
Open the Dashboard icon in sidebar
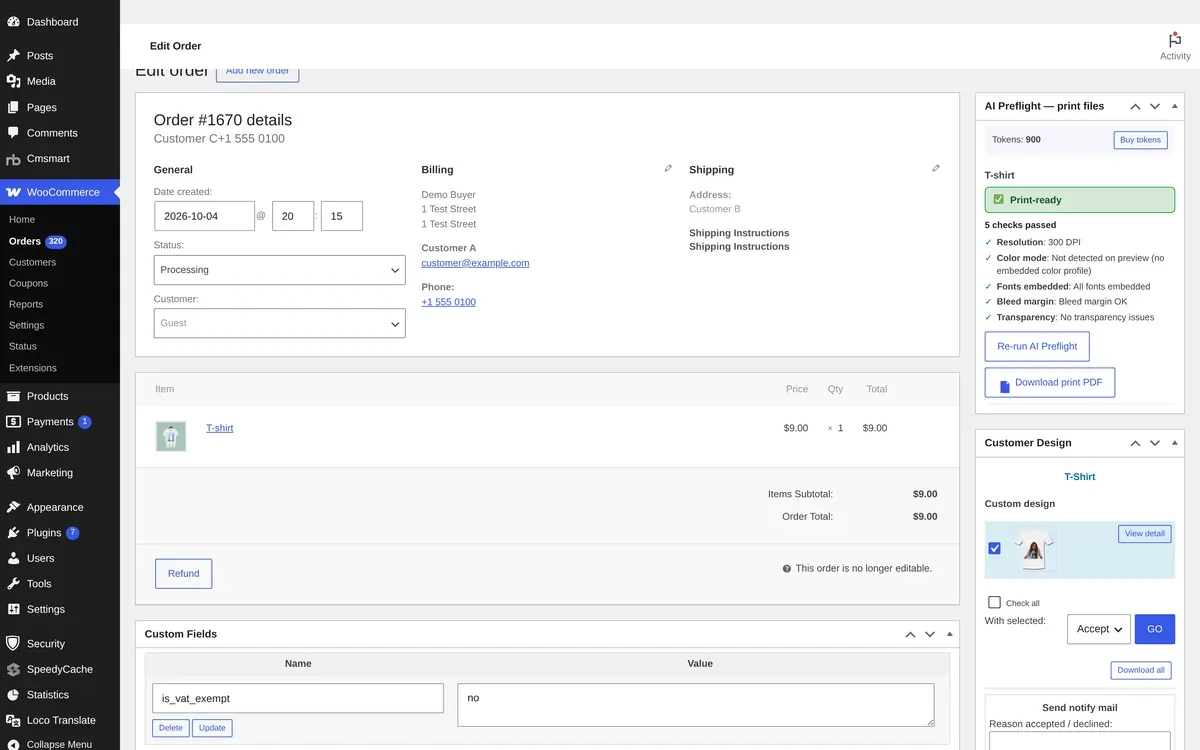coord(13,21)
